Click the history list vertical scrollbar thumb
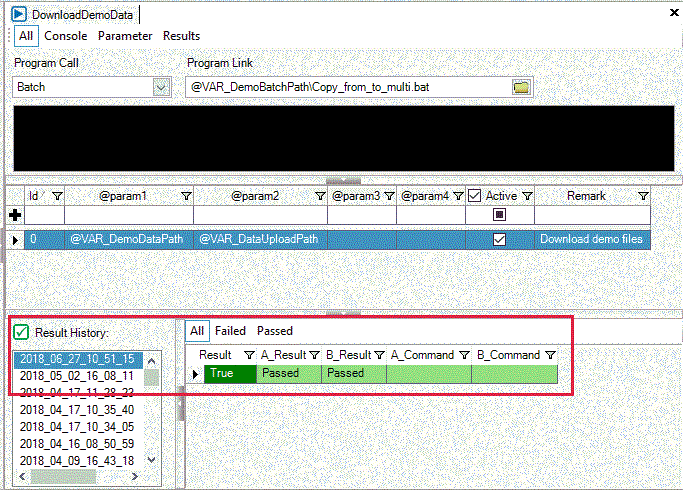 point(152,378)
